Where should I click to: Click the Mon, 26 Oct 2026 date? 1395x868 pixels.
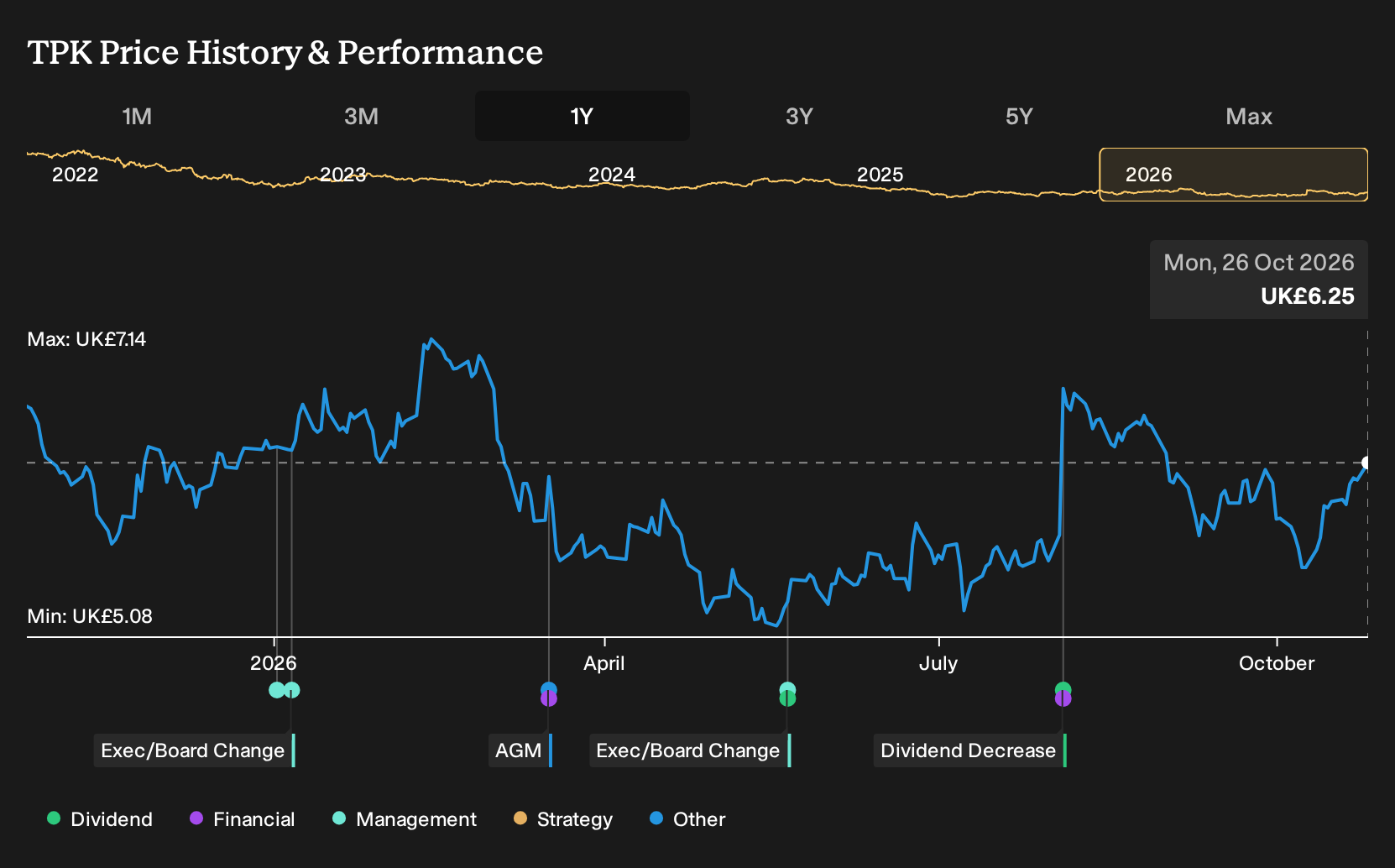1259,263
